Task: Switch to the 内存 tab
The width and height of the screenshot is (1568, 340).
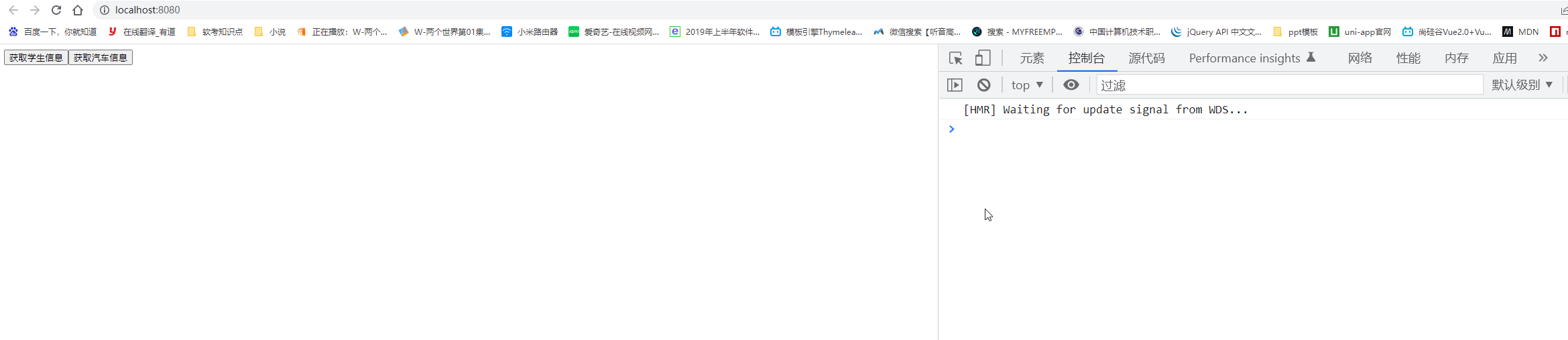Action: [1456, 58]
